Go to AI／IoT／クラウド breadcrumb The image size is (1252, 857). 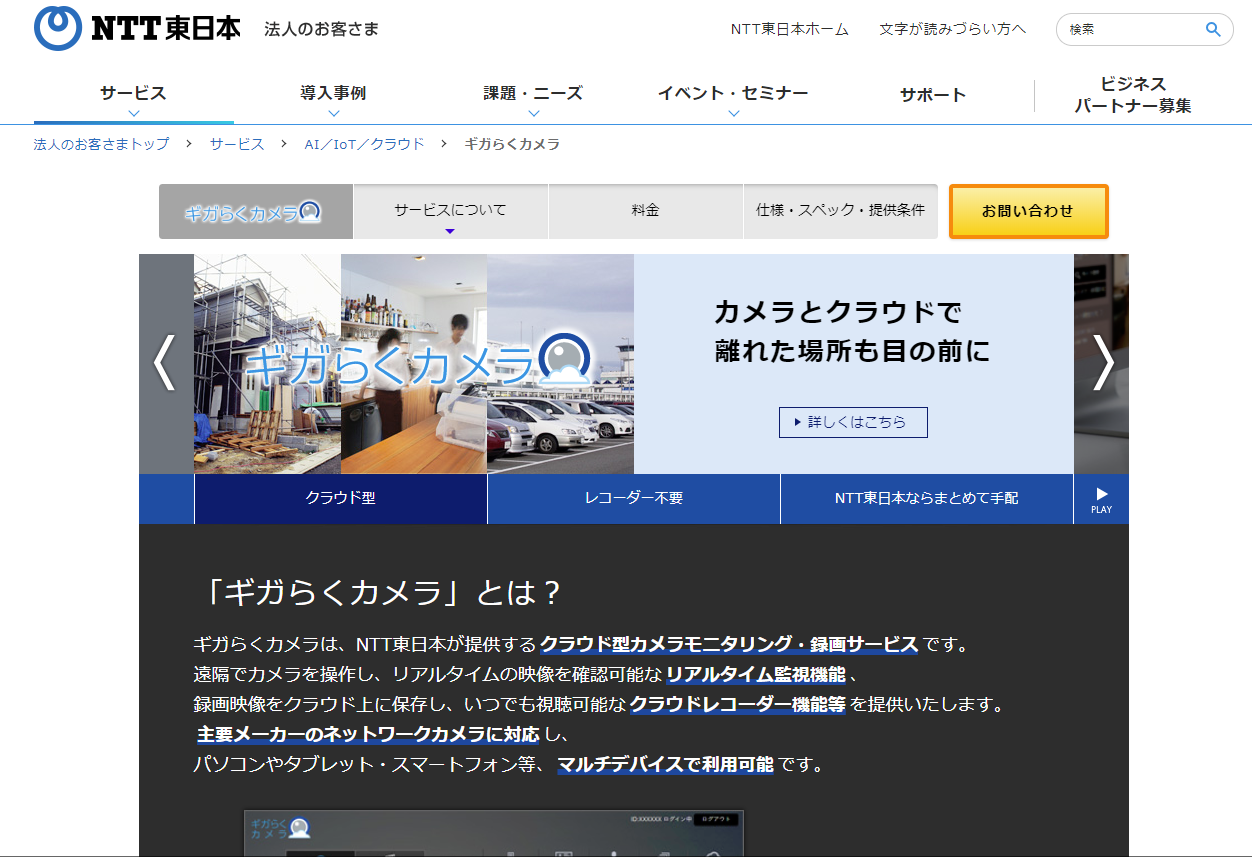pos(365,144)
